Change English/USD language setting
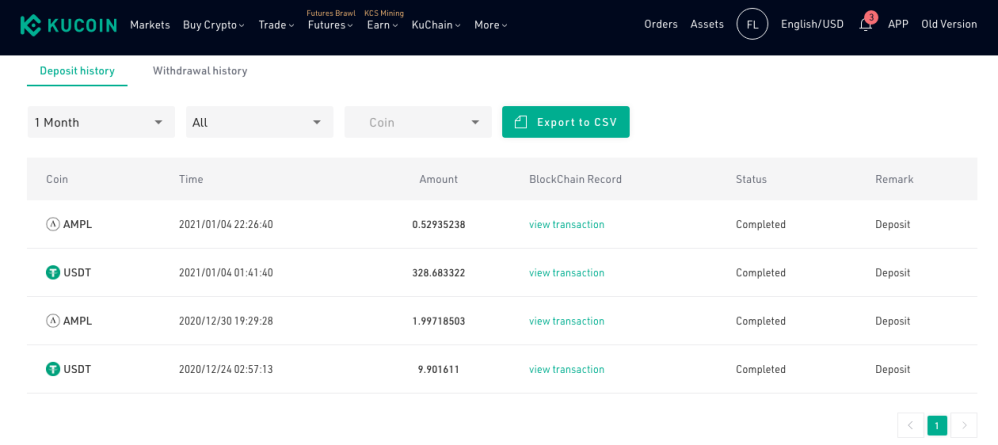The image size is (998, 445). pyautogui.click(x=812, y=24)
